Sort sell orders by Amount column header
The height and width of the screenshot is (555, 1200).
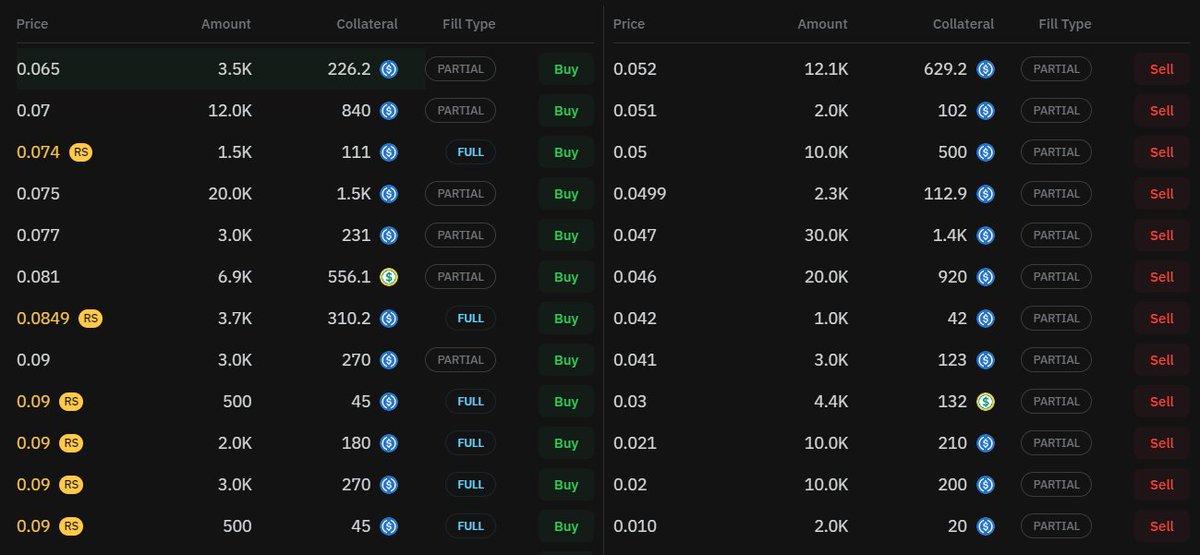pos(822,24)
